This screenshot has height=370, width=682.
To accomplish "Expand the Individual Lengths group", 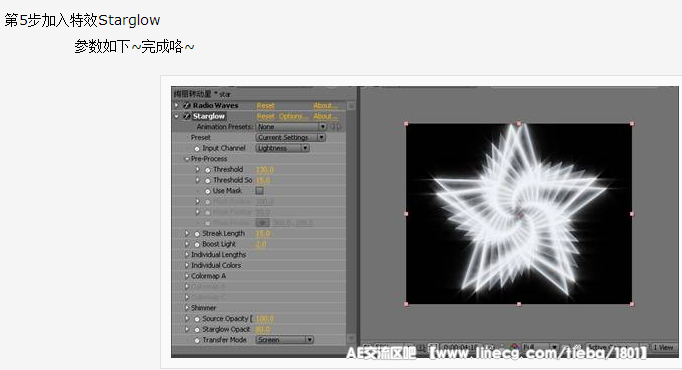I will point(187,254).
